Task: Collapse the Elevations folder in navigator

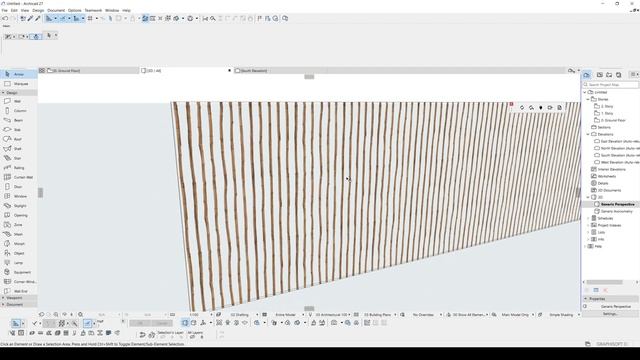Action: tap(588, 134)
